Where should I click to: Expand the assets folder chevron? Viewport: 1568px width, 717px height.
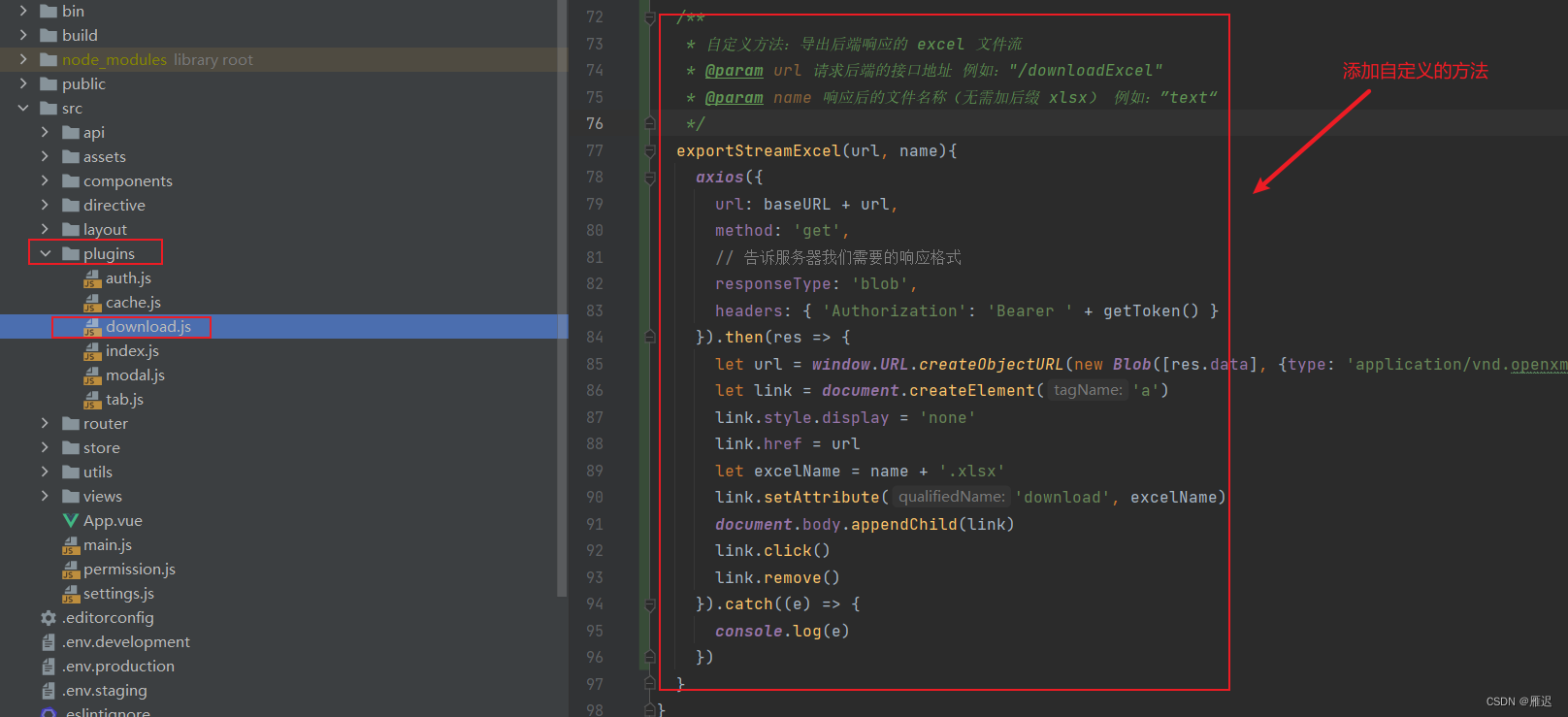tap(45, 156)
